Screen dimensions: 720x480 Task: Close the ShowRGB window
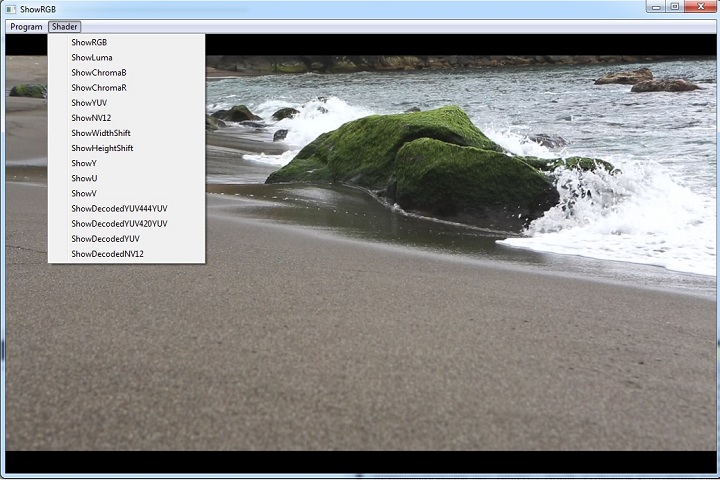click(x=701, y=7)
